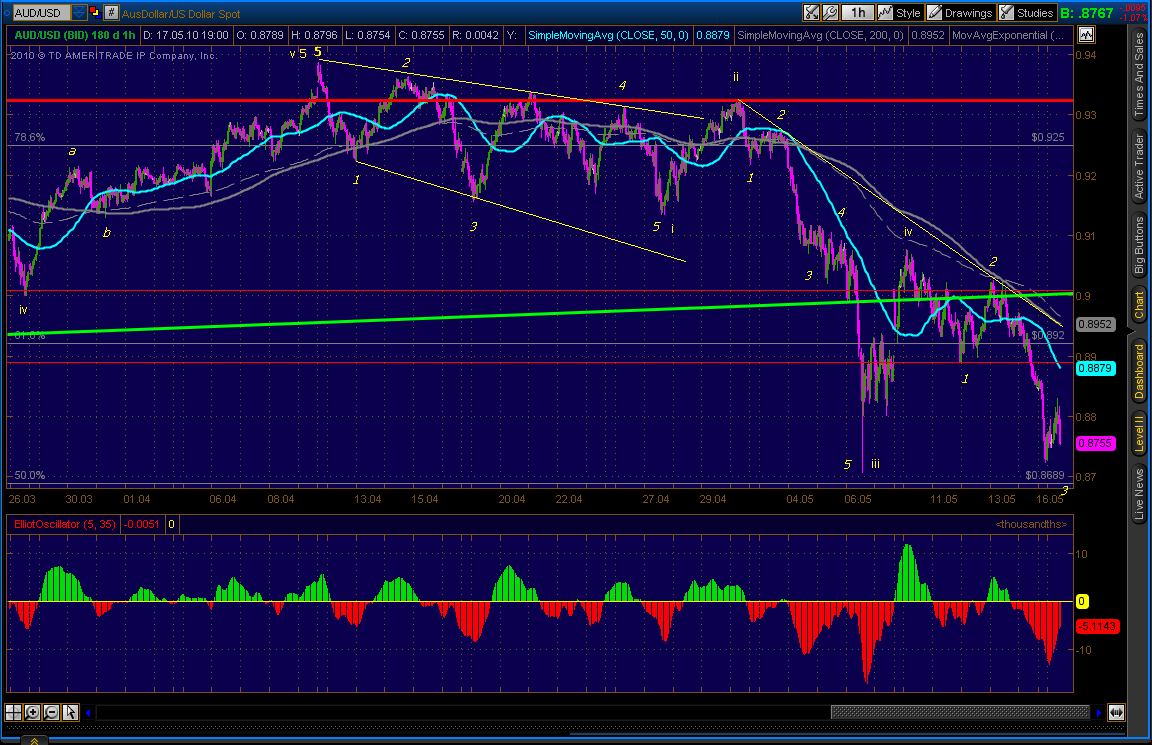Viewport: 1152px width, 745px height.
Task: Click the red -5.1143 oscillator value bubble
Action: [1097, 626]
